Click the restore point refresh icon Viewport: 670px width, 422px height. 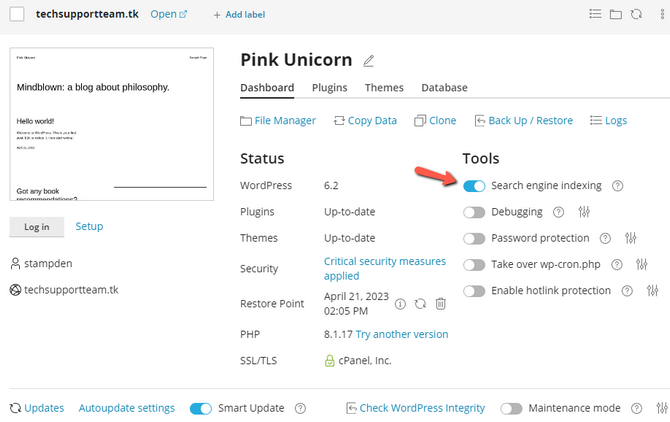point(420,303)
